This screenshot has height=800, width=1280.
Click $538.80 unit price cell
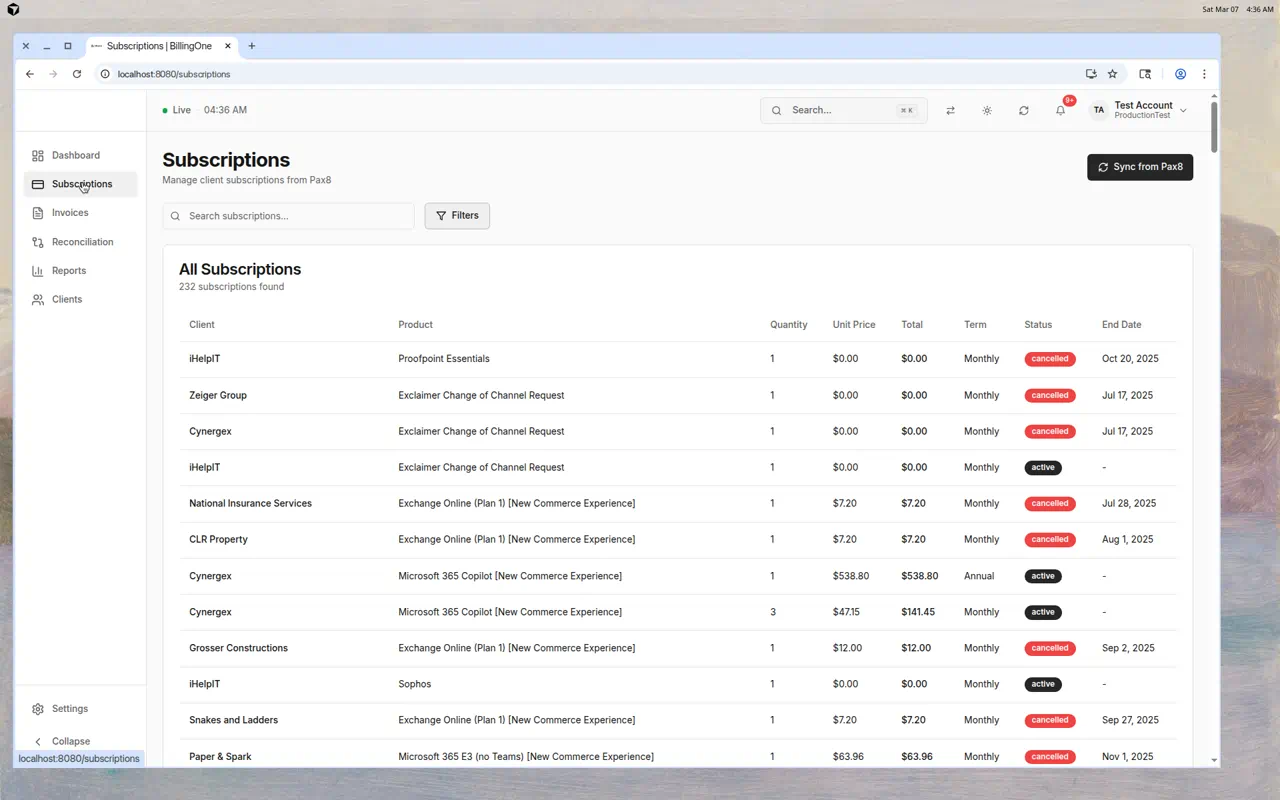[x=851, y=576]
